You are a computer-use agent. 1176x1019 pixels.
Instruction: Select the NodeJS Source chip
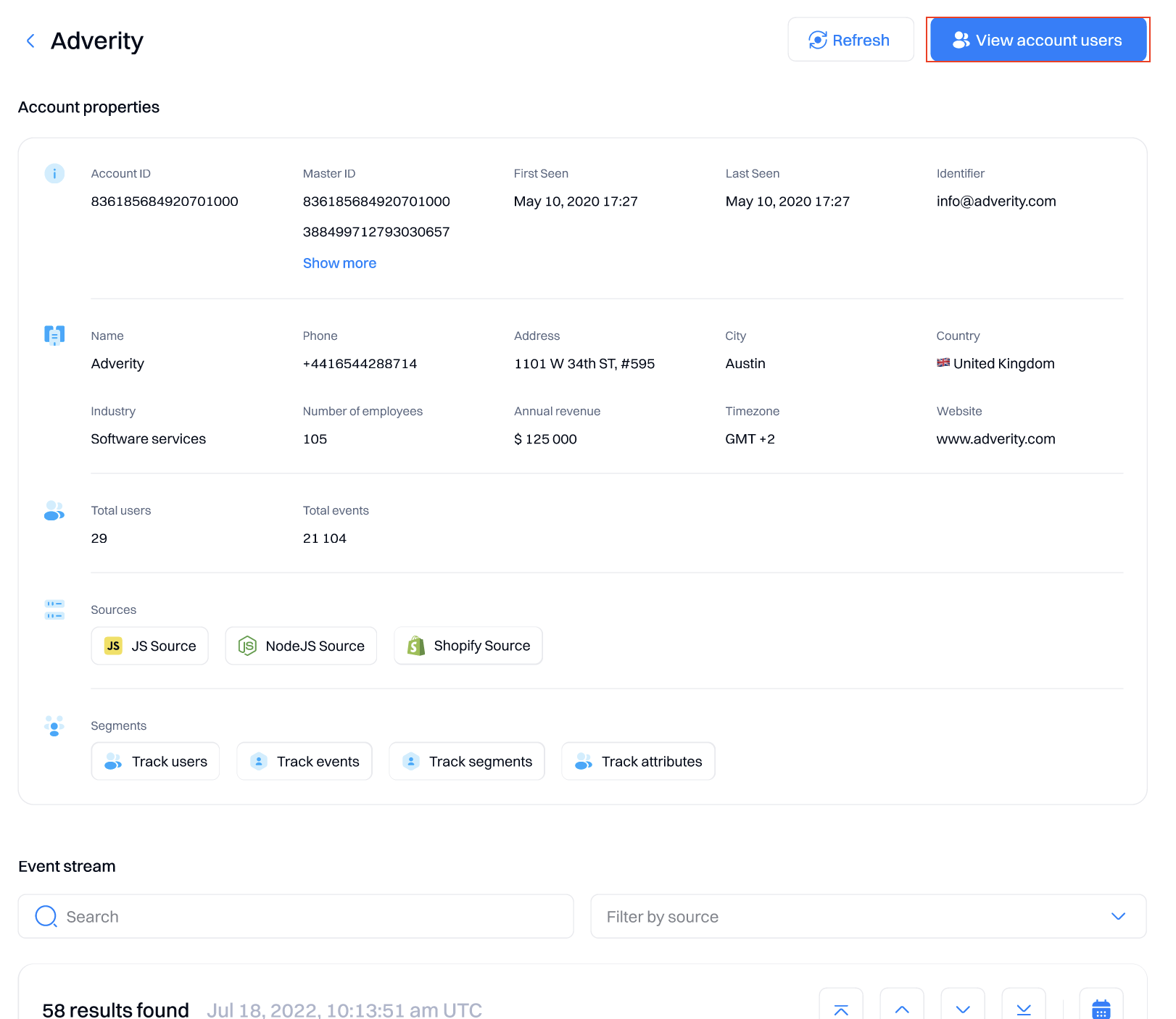tap(301, 646)
